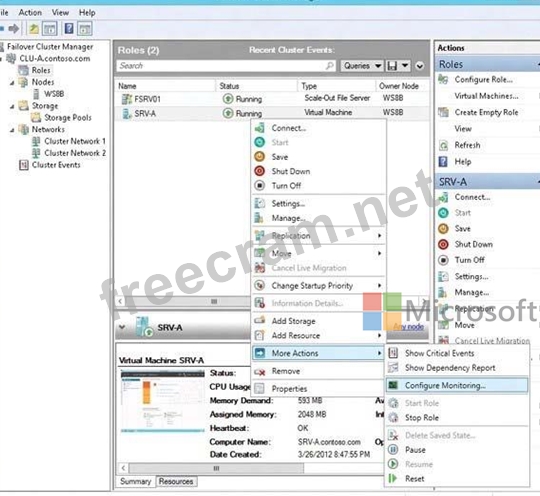Click the forward arrow toolbar icon
Image resolution: width=540 pixels, height=496 pixels.
[14, 29]
